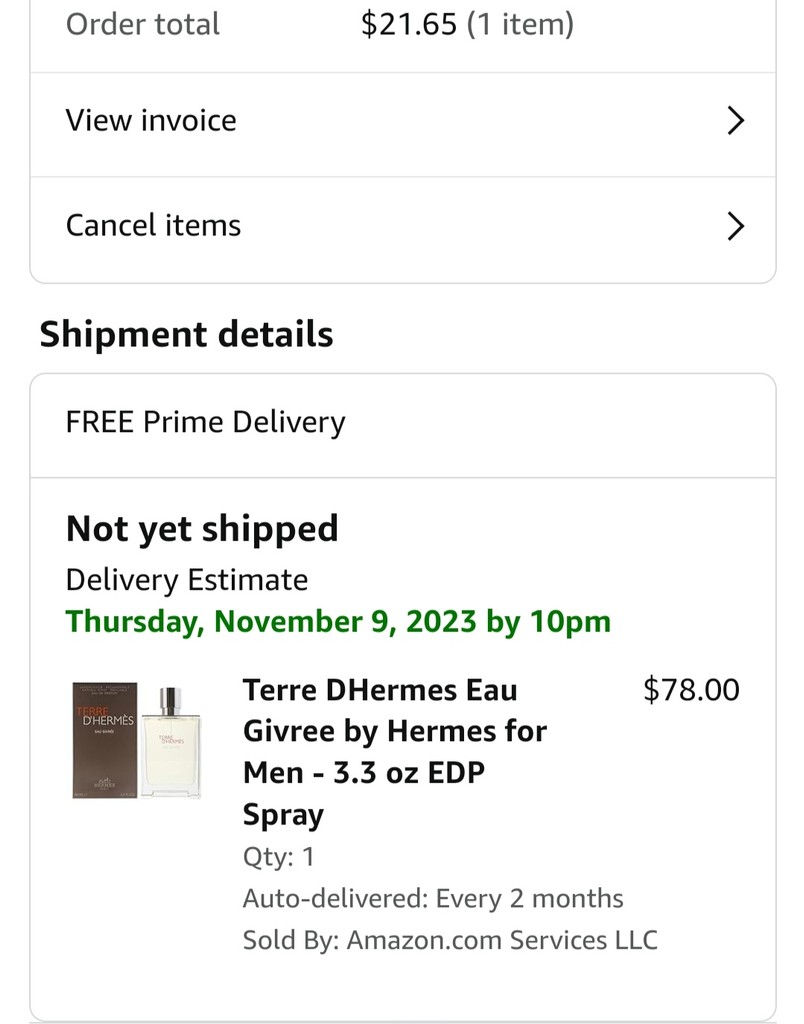The image size is (804, 1024).
Task: Click the Not yet shipped status
Action: (x=202, y=529)
